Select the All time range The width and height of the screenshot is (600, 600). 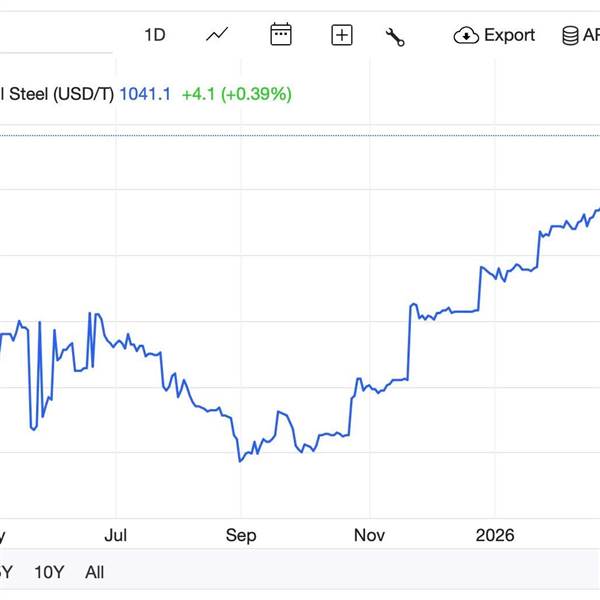pos(95,572)
